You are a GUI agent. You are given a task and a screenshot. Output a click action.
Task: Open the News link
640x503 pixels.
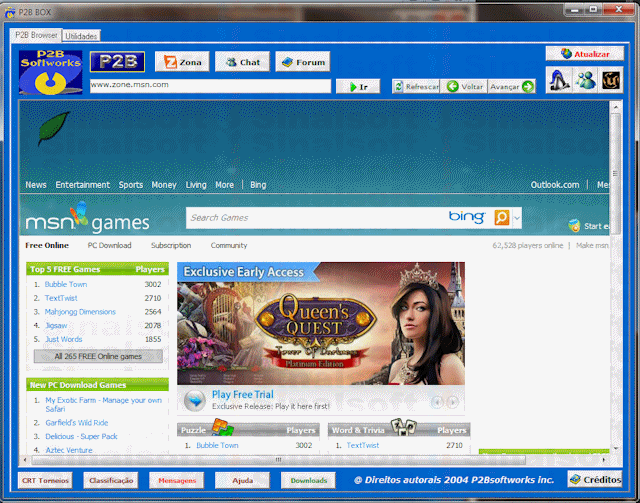pos(36,185)
